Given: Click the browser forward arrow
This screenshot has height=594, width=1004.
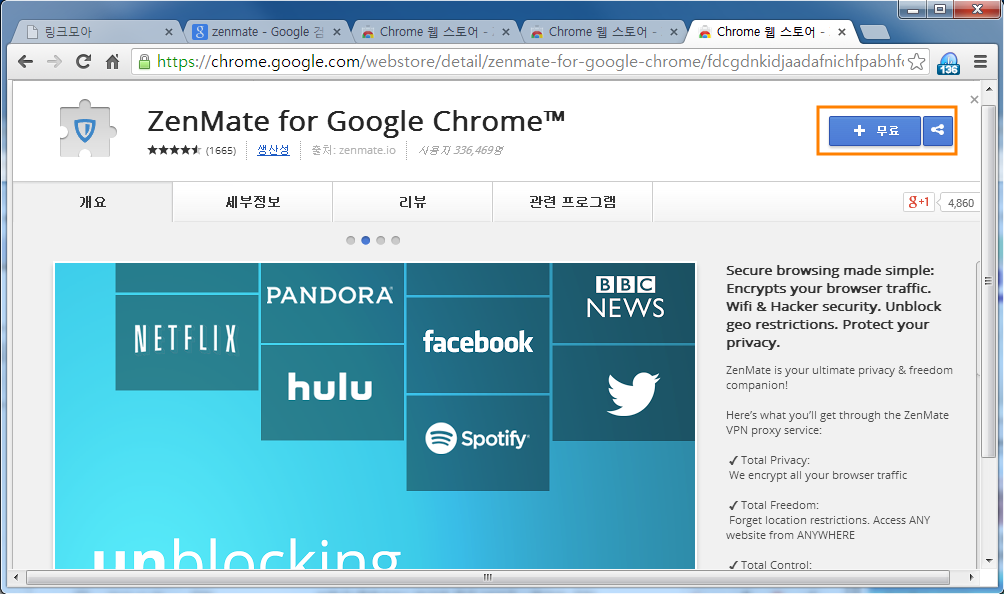Looking at the screenshot, I should 54,61.
